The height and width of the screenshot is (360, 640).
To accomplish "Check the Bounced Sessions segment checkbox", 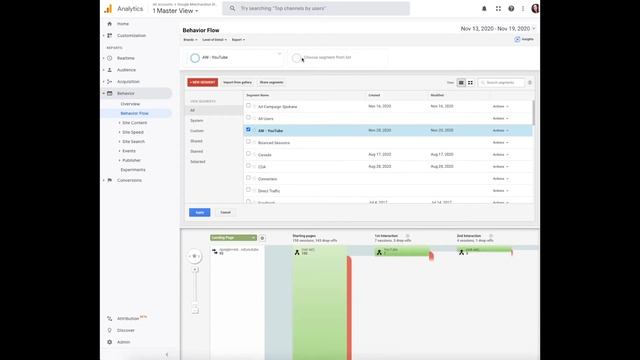I will coord(248,142).
